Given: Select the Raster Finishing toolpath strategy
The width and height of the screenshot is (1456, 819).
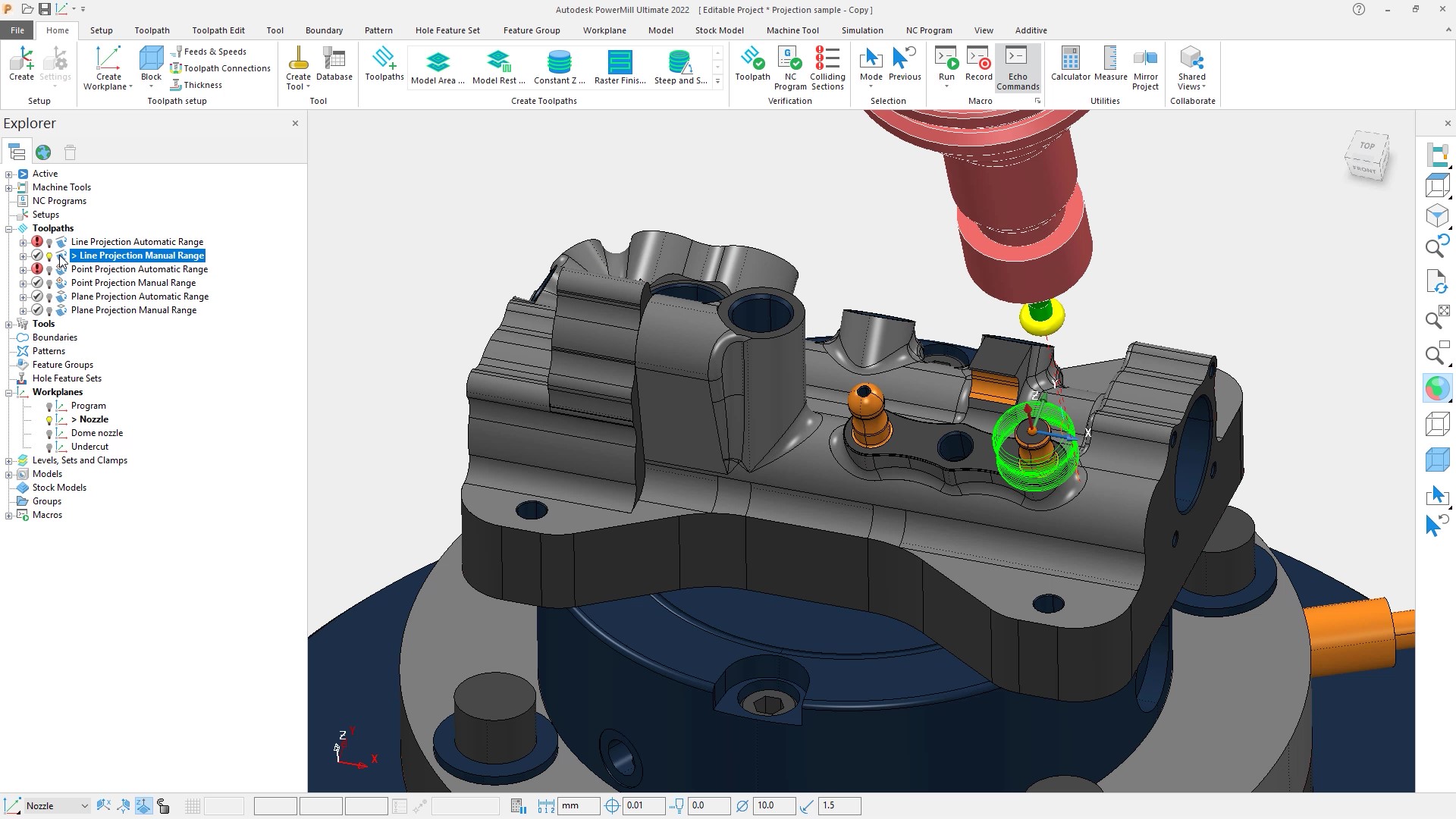Looking at the screenshot, I should coord(620,67).
